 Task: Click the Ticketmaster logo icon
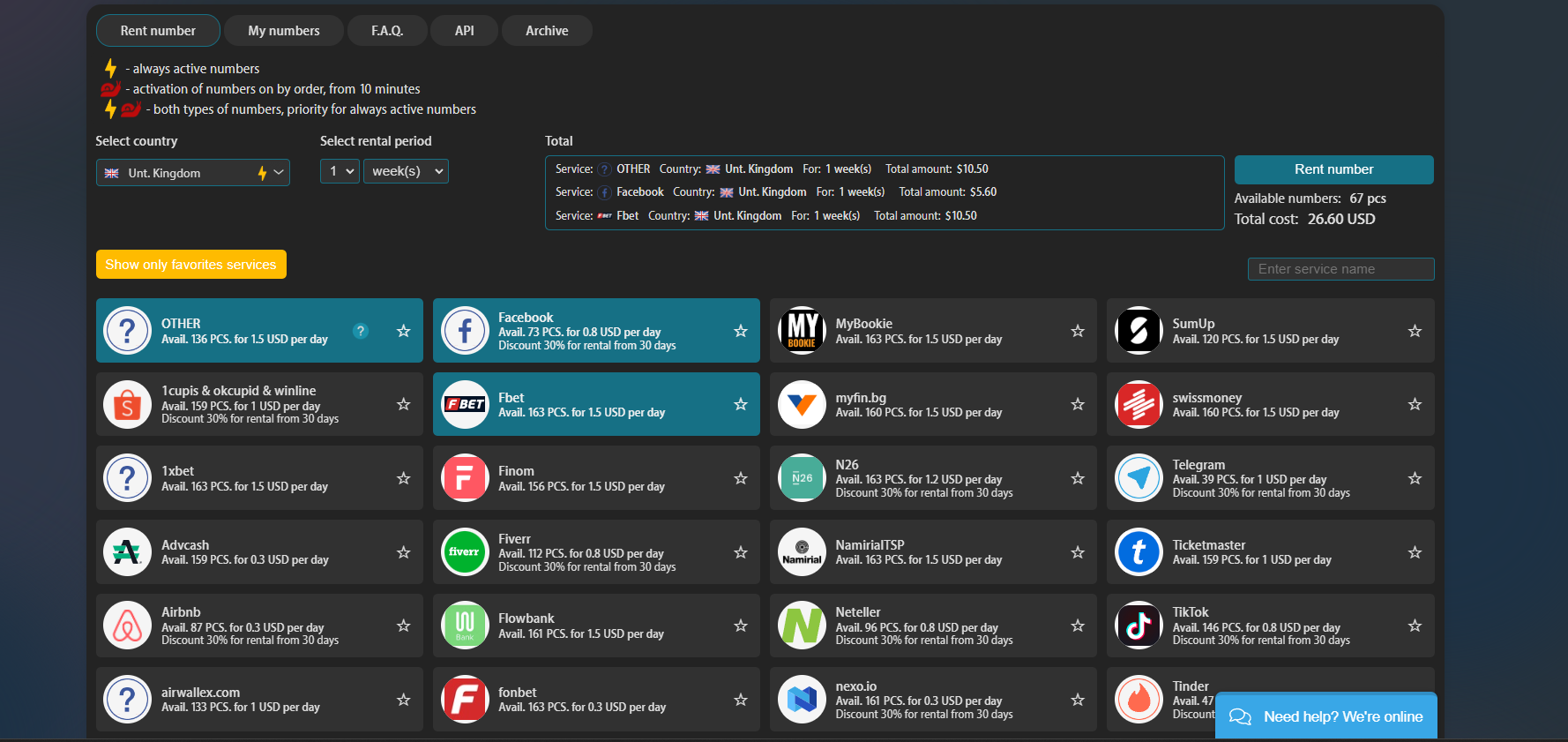point(1139,552)
